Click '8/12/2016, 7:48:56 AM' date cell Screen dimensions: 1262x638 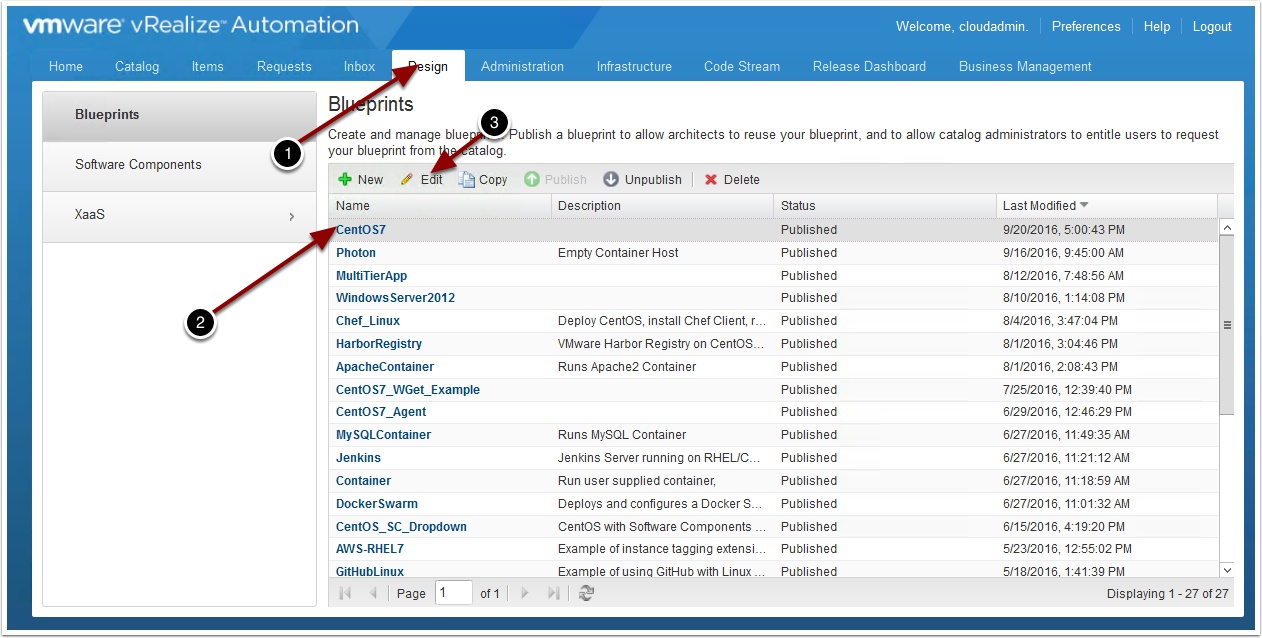point(1063,276)
